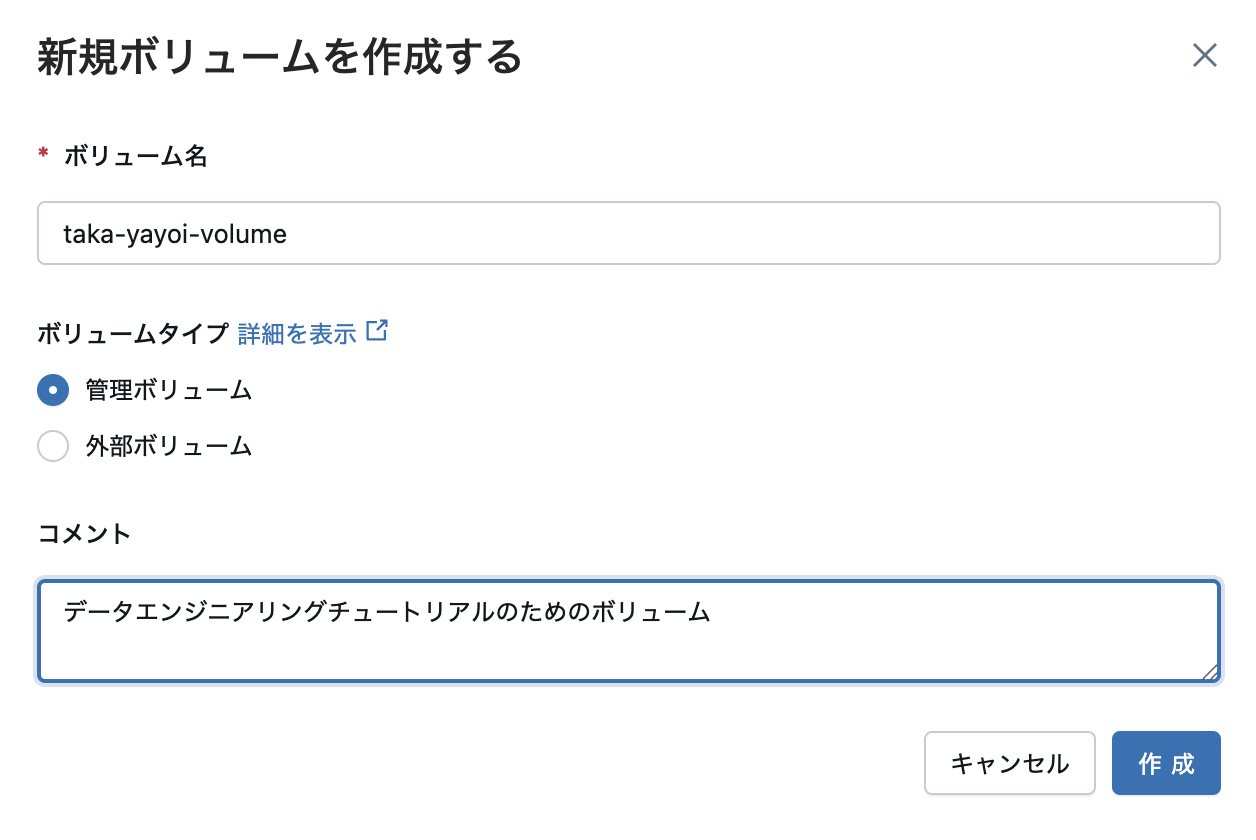Click the dialog title 新規ボリュームを作成する
This screenshot has height=840, width=1256.
(x=280, y=57)
